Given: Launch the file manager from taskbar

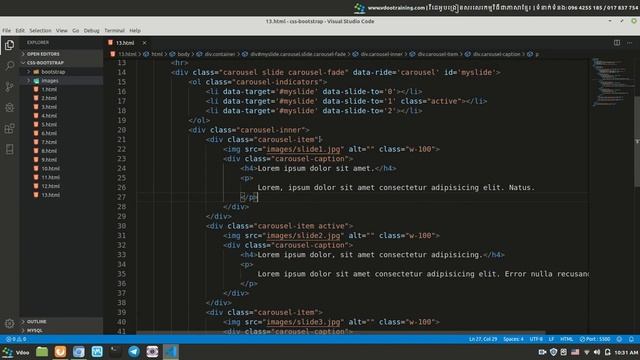Looking at the screenshot, I should click(42, 351).
